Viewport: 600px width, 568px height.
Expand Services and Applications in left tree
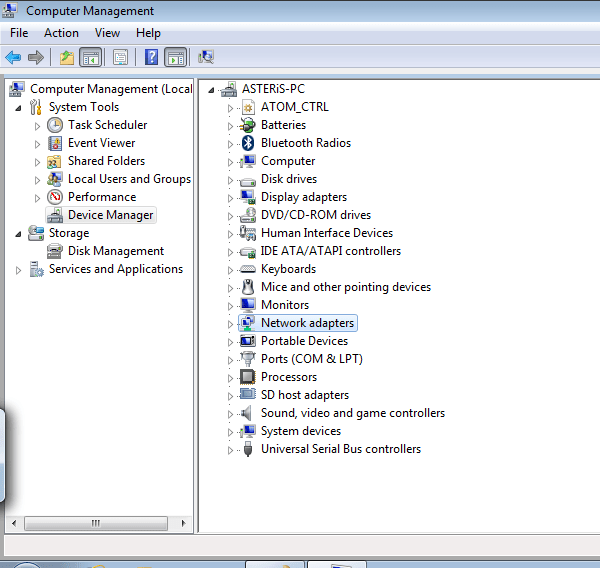[x=18, y=270]
